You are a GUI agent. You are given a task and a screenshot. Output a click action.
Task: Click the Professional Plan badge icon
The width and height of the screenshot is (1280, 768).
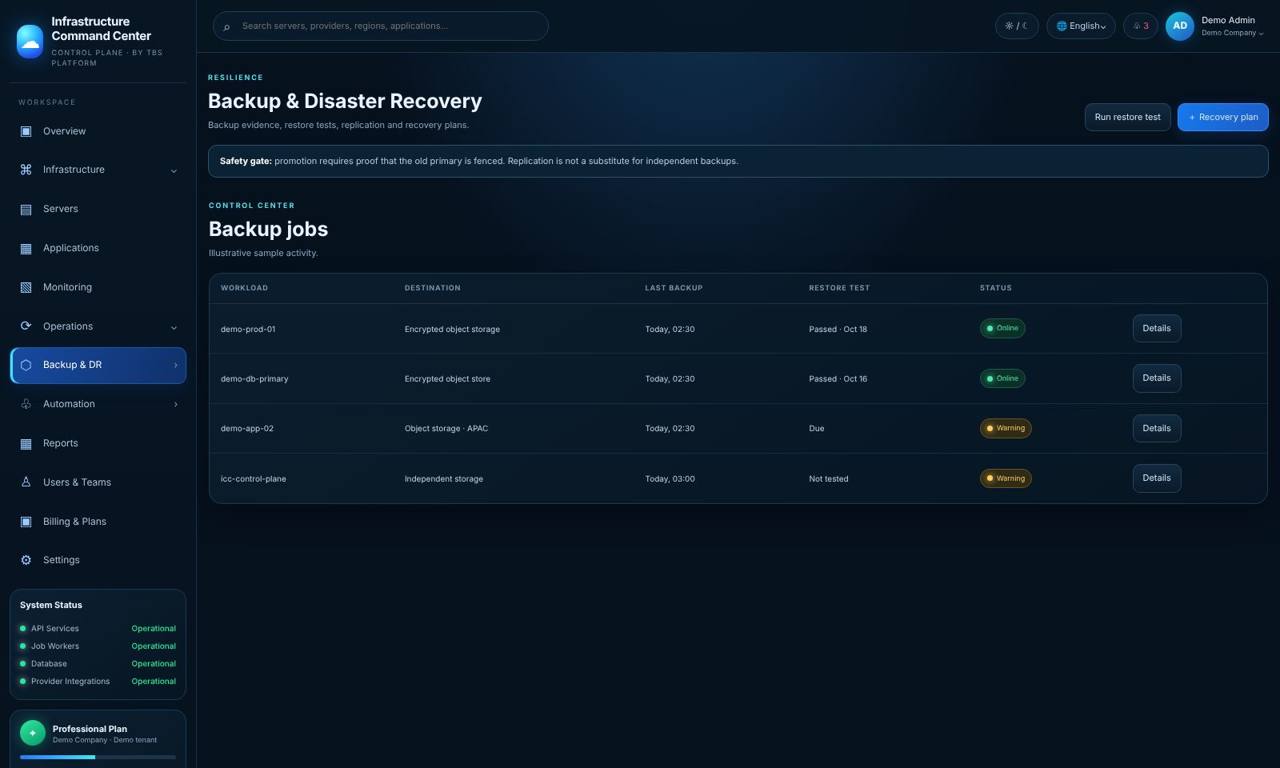33,733
